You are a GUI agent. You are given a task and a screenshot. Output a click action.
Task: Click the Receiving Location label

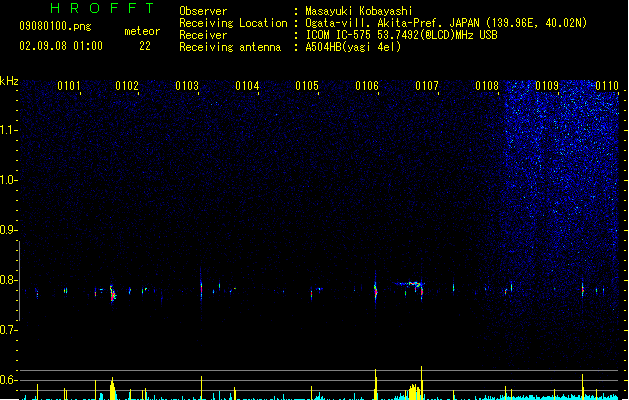[x=233, y=23]
